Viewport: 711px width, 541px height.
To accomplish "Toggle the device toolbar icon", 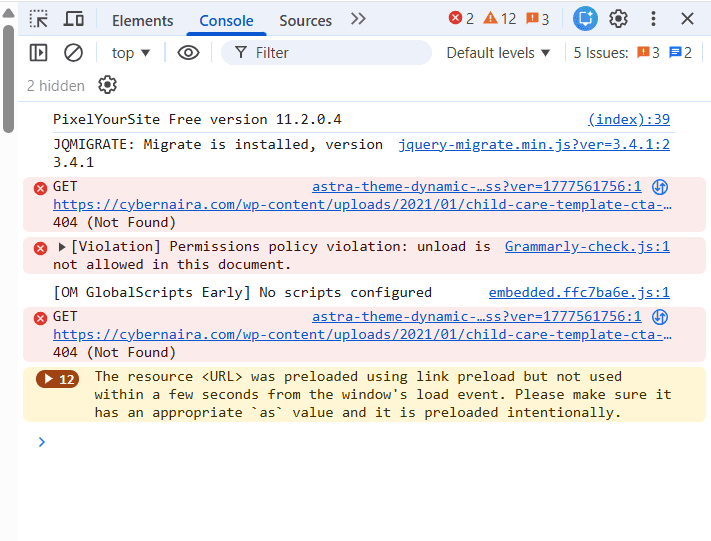I will pos(73,19).
